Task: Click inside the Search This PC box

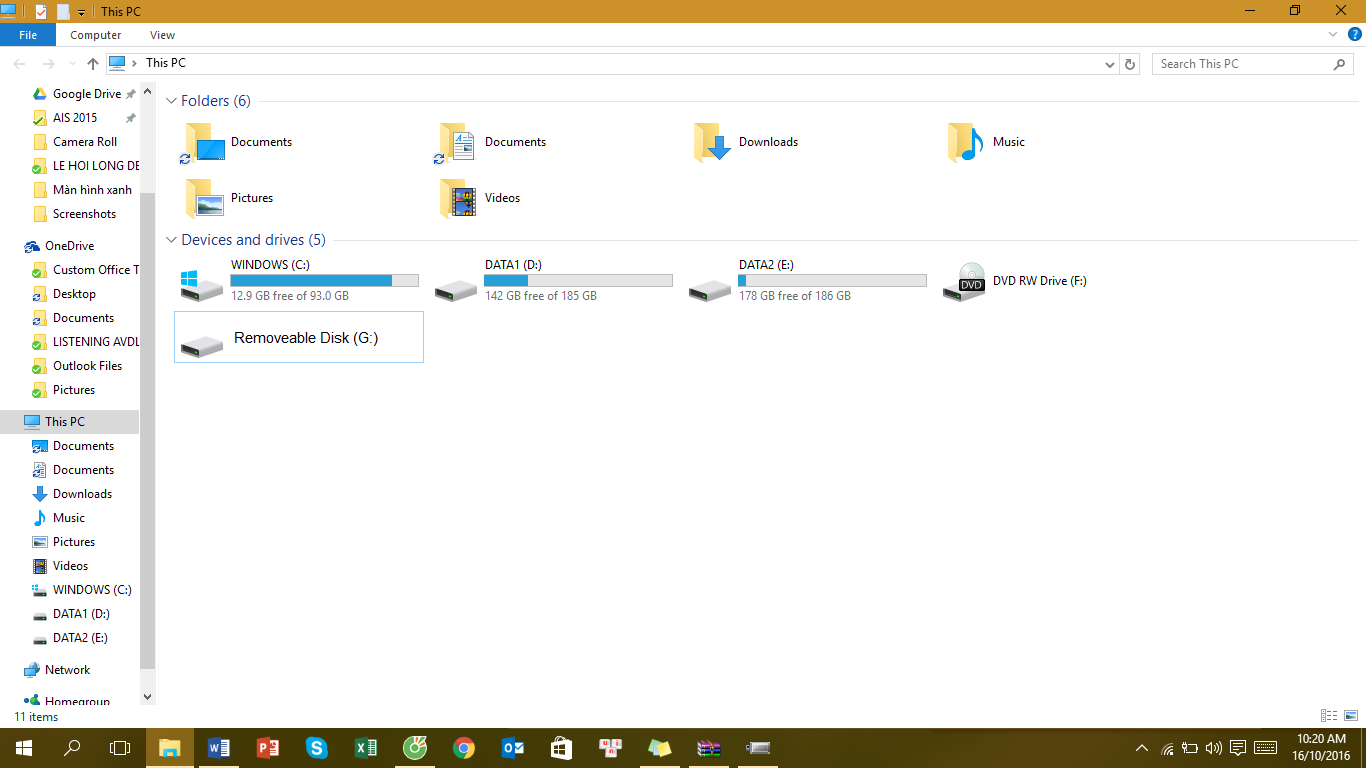Action: [1240, 63]
